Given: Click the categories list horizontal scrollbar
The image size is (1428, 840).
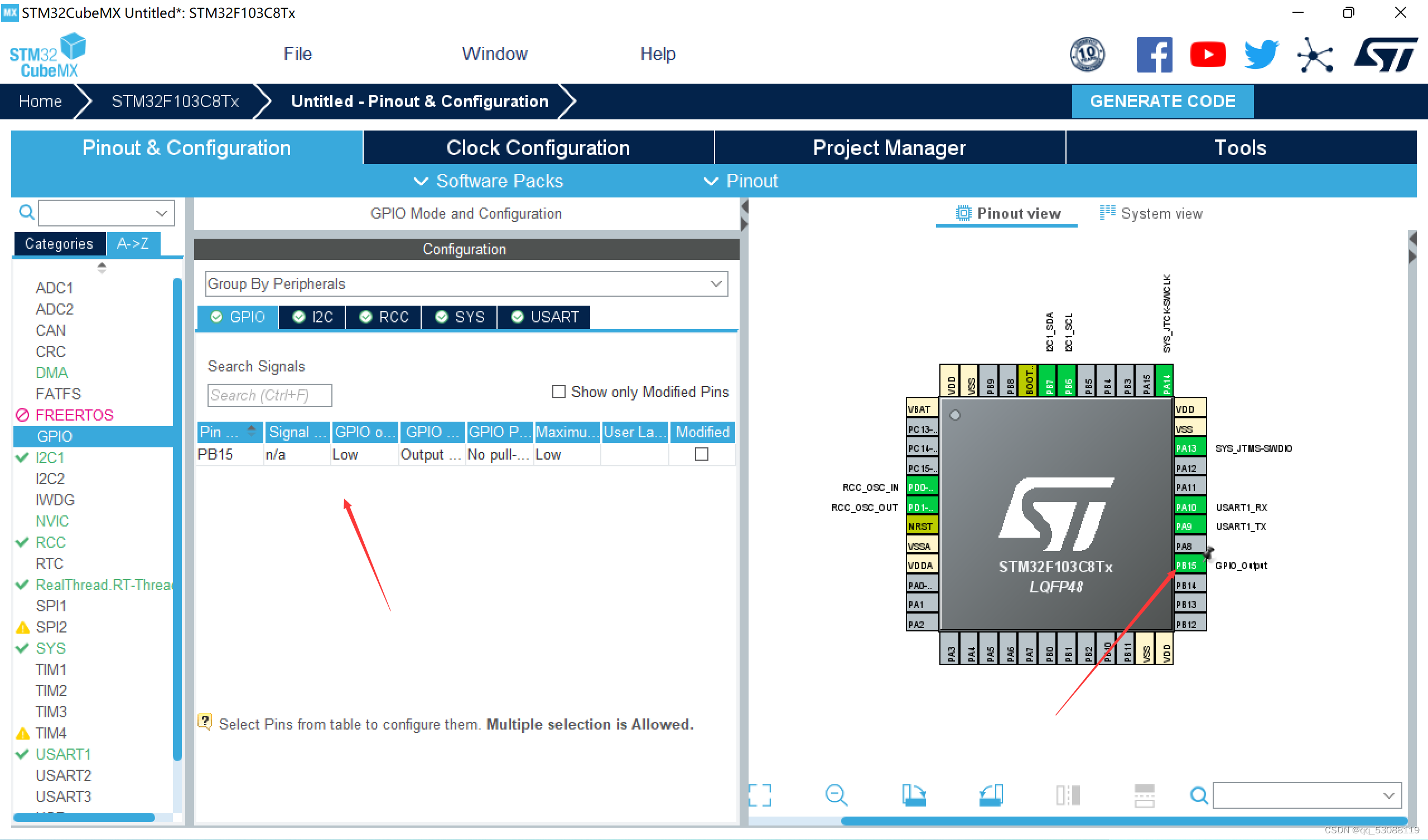Looking at the screenshot, I should 84,817.
